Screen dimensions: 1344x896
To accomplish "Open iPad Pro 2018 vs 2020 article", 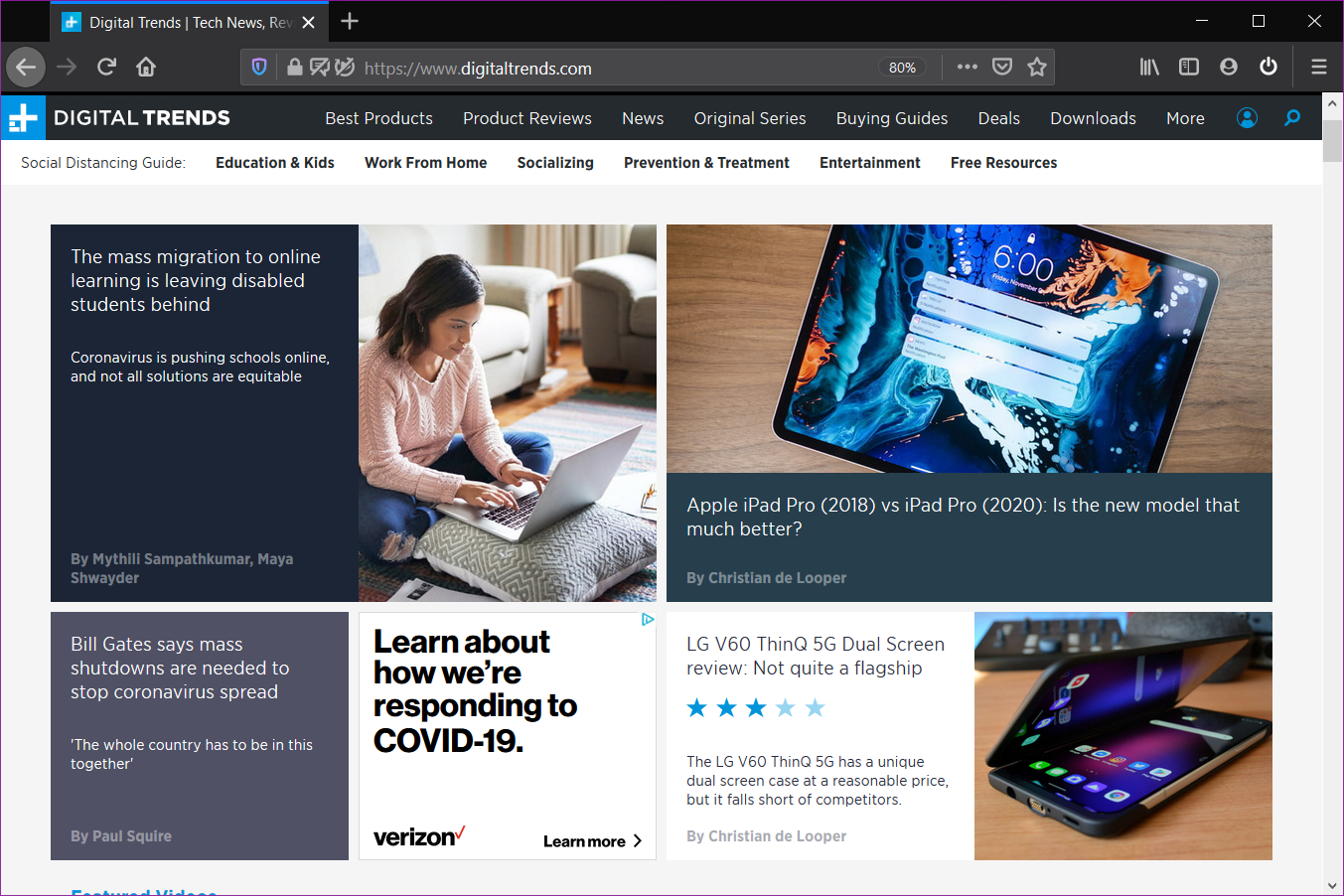I will pyautogui.click(x=963, y=517).
